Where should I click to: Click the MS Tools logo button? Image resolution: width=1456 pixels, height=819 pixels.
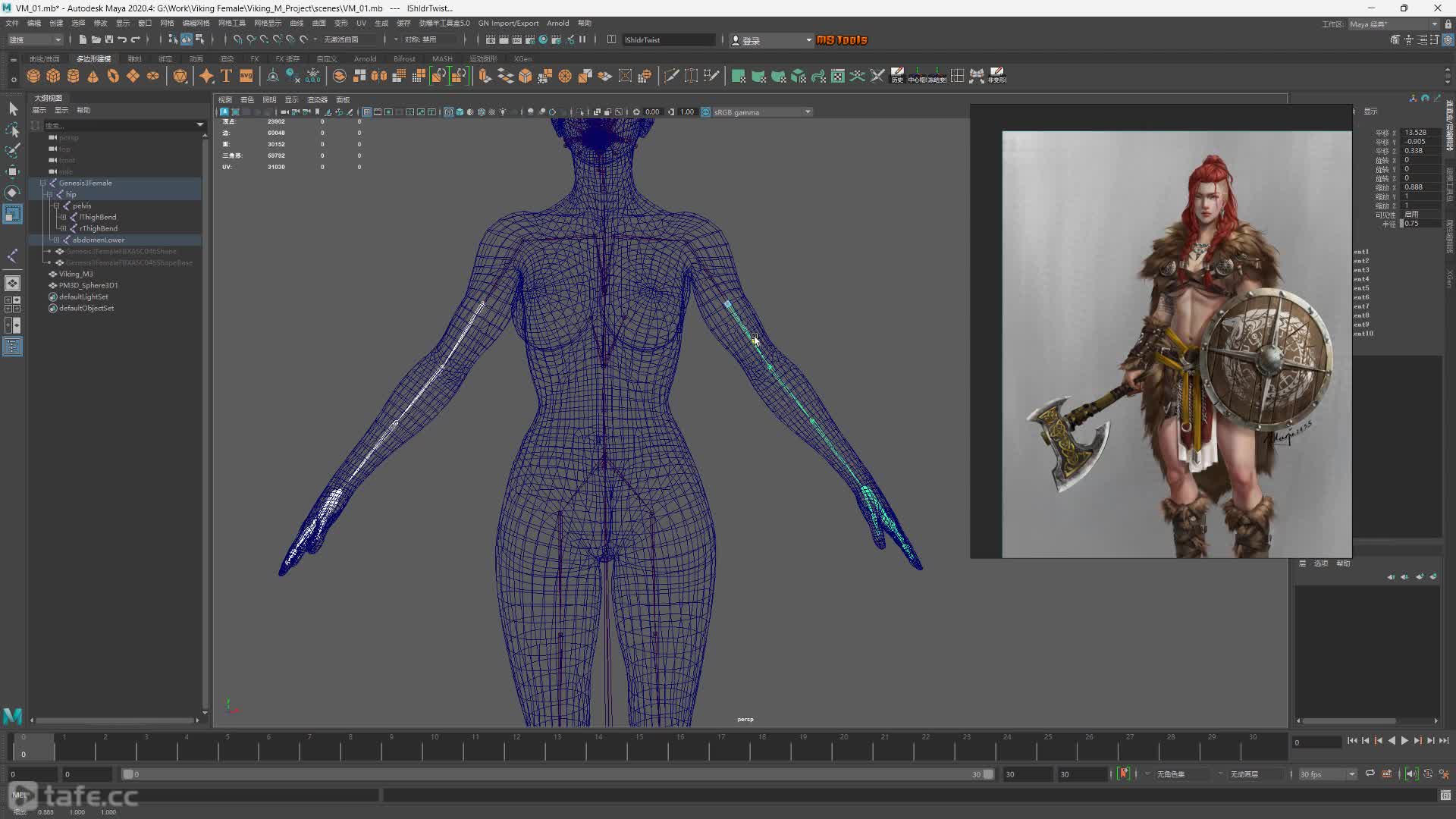coord(841,39)
